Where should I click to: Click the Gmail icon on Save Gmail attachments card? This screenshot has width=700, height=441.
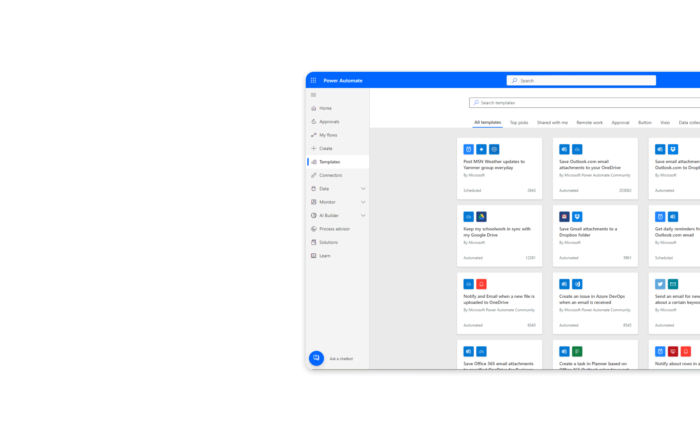[564, 217]
